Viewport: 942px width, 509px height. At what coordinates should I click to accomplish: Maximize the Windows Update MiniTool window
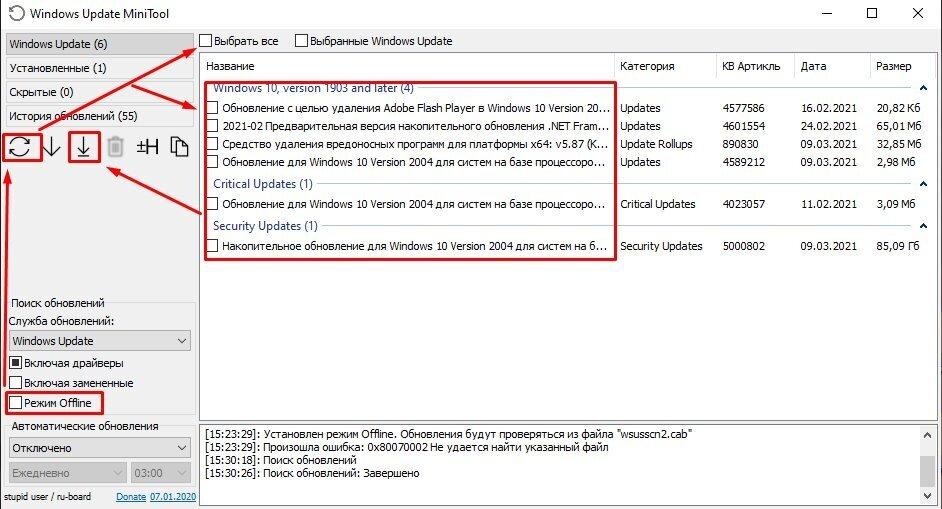(x=872, y=13)
